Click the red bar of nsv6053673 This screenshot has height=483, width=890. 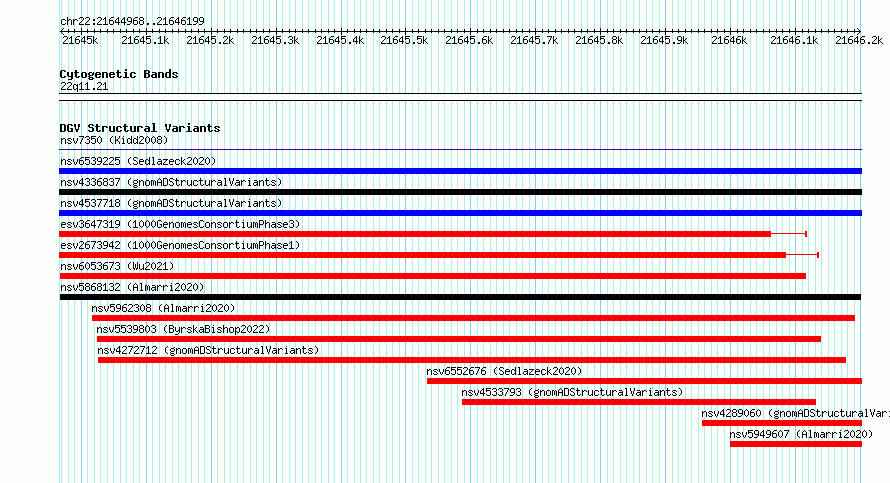(433, 276)
